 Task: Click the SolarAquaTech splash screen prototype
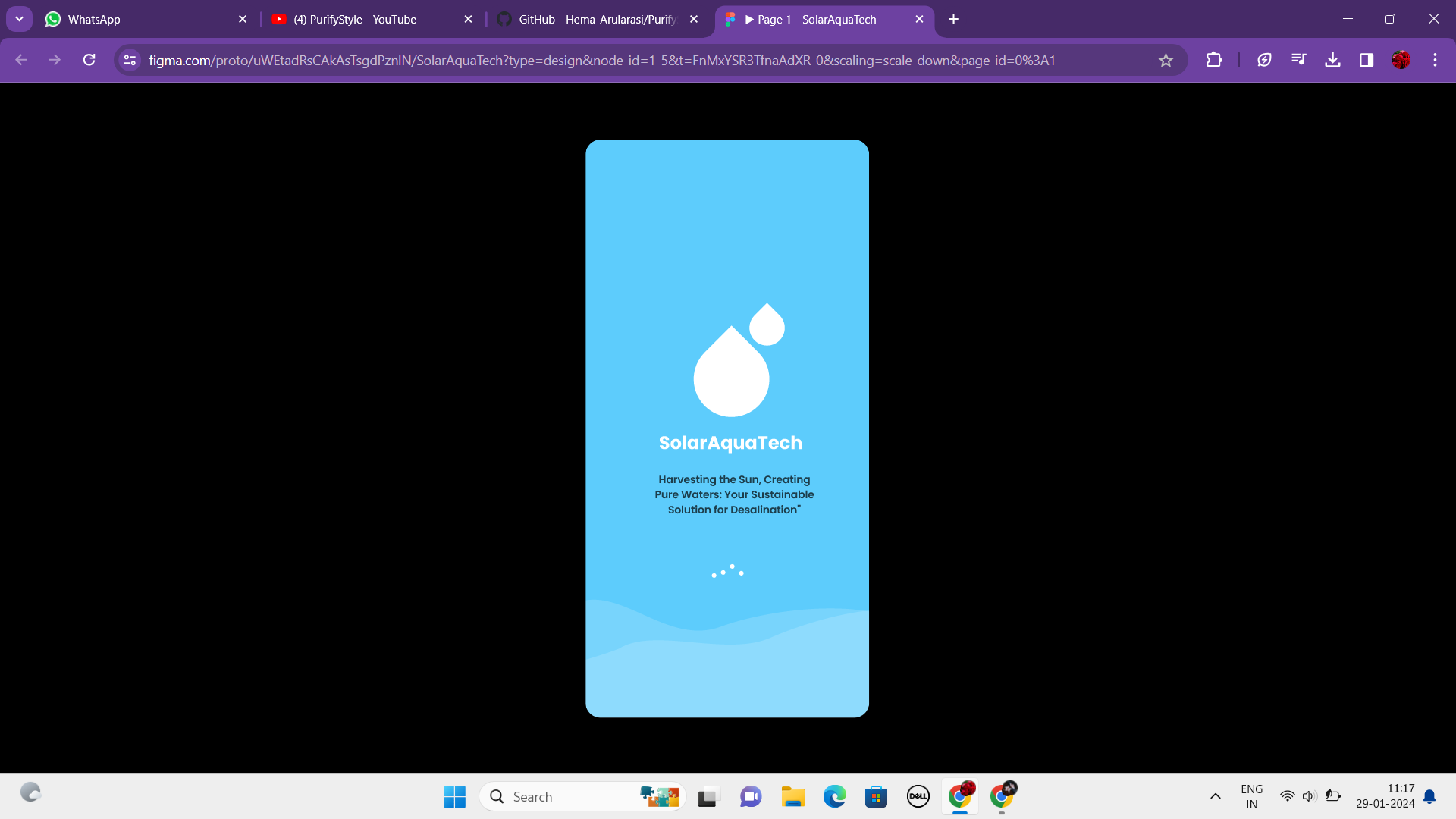[726, 428]
